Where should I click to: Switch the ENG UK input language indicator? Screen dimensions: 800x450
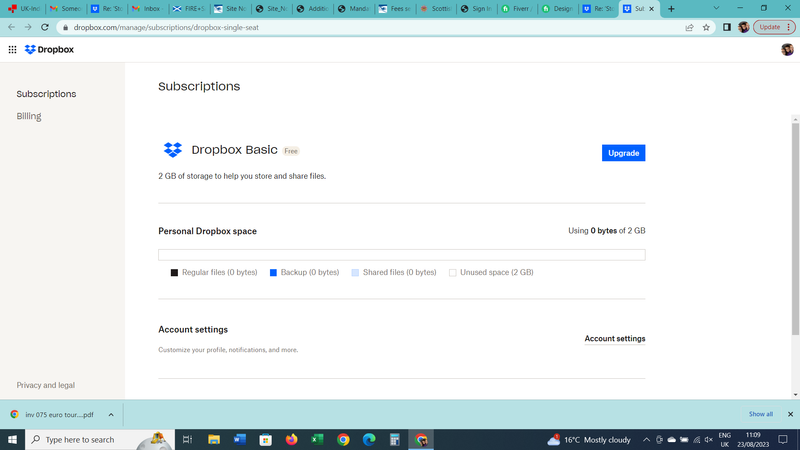(724, 439)
